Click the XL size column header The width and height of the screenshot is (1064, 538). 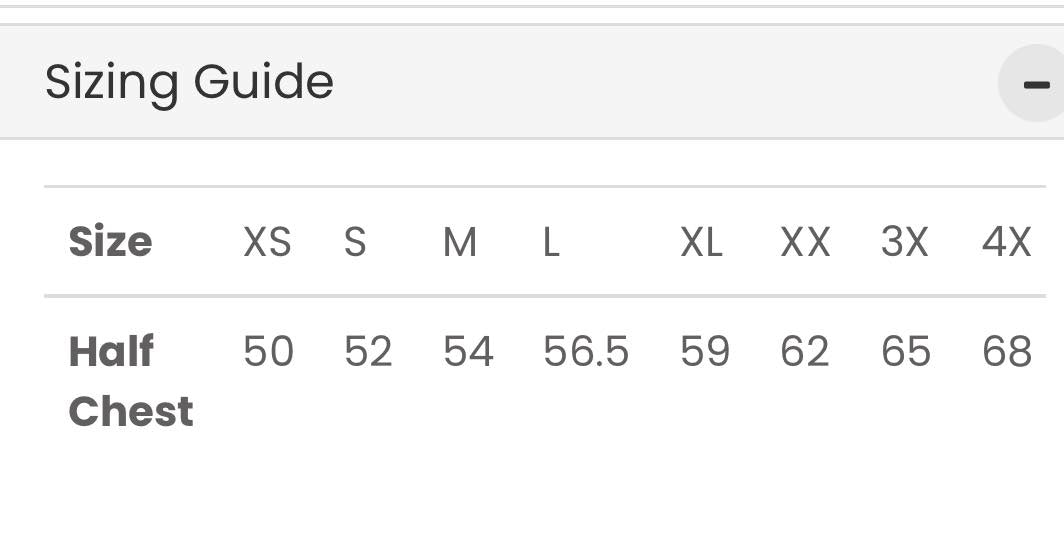(x=701, y=242)
